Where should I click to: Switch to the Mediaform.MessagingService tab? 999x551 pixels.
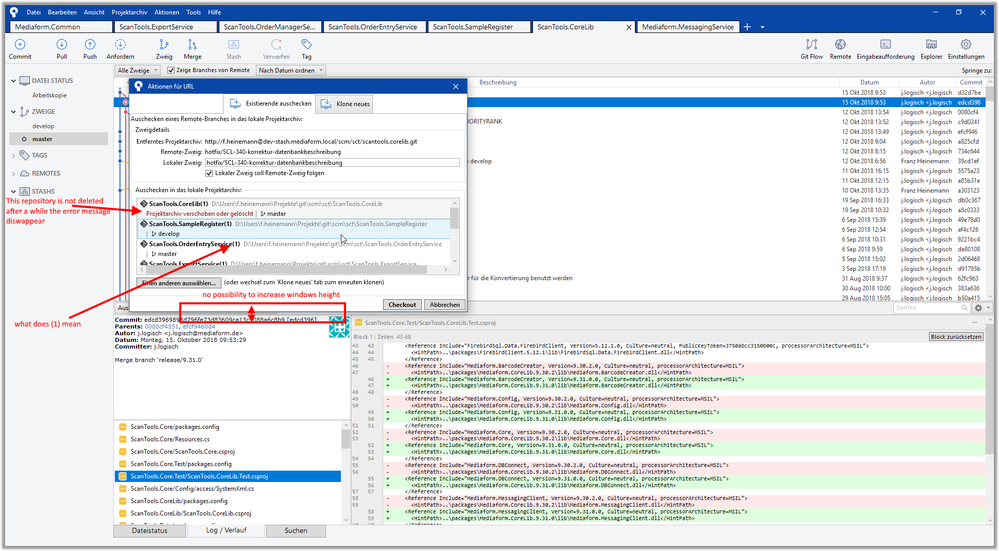(x=688, y=27)
